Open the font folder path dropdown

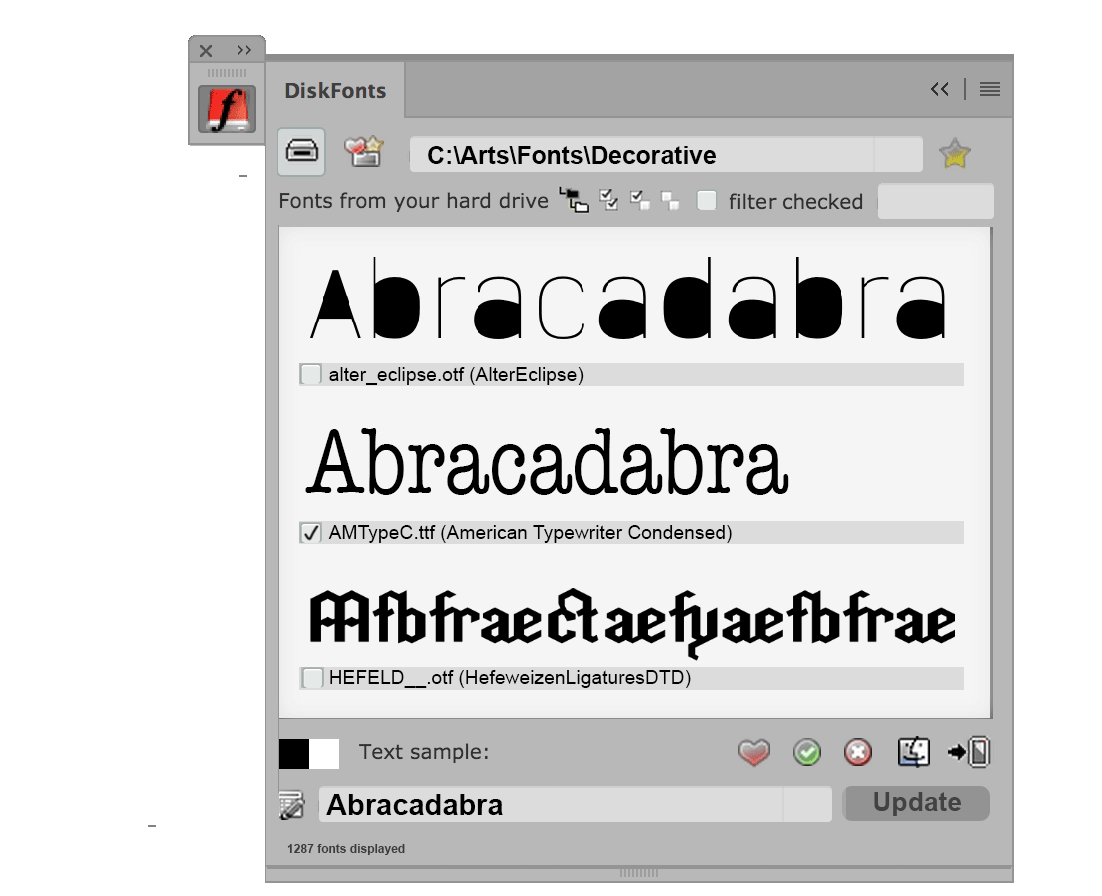pyautogui.click(x=897, y=155)
